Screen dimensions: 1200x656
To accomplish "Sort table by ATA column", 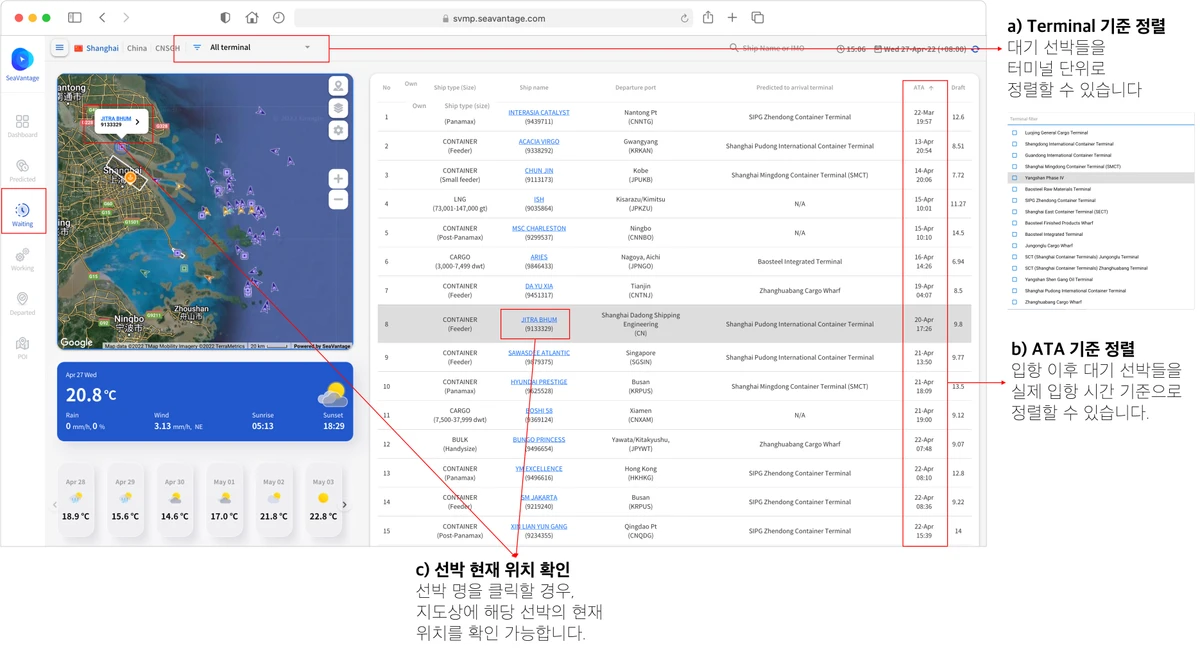I will tap(923, 88).
